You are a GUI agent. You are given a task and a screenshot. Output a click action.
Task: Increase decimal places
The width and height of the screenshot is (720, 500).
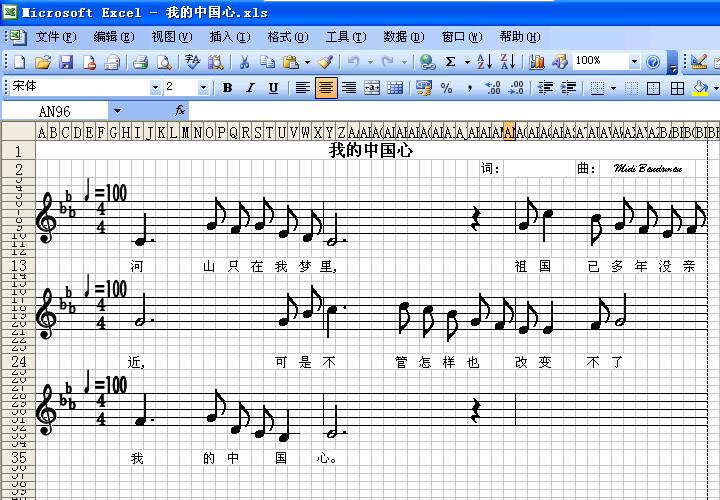click(493, 88)
